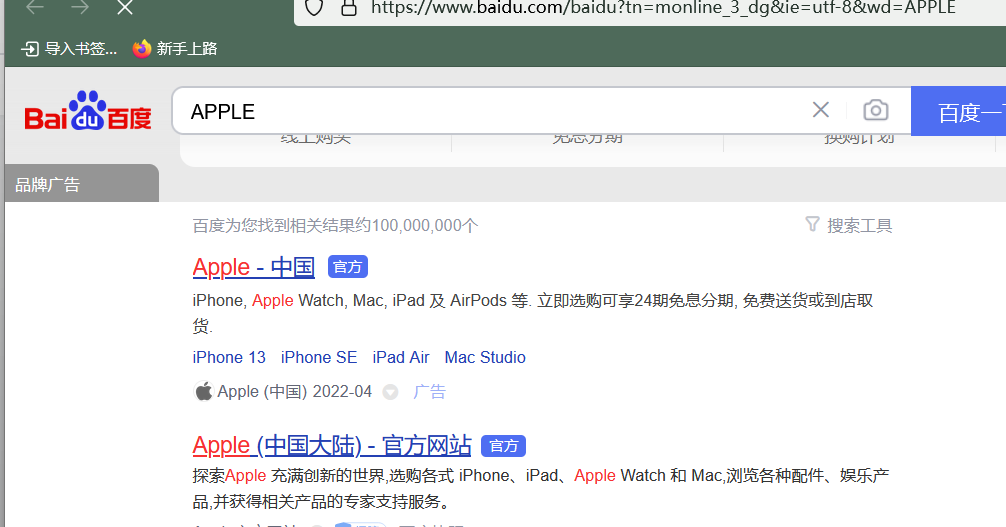Click the 官方 badge beside 官方网站 title
The width and height of the screenshot is (1006, 527).
[504, 446]
